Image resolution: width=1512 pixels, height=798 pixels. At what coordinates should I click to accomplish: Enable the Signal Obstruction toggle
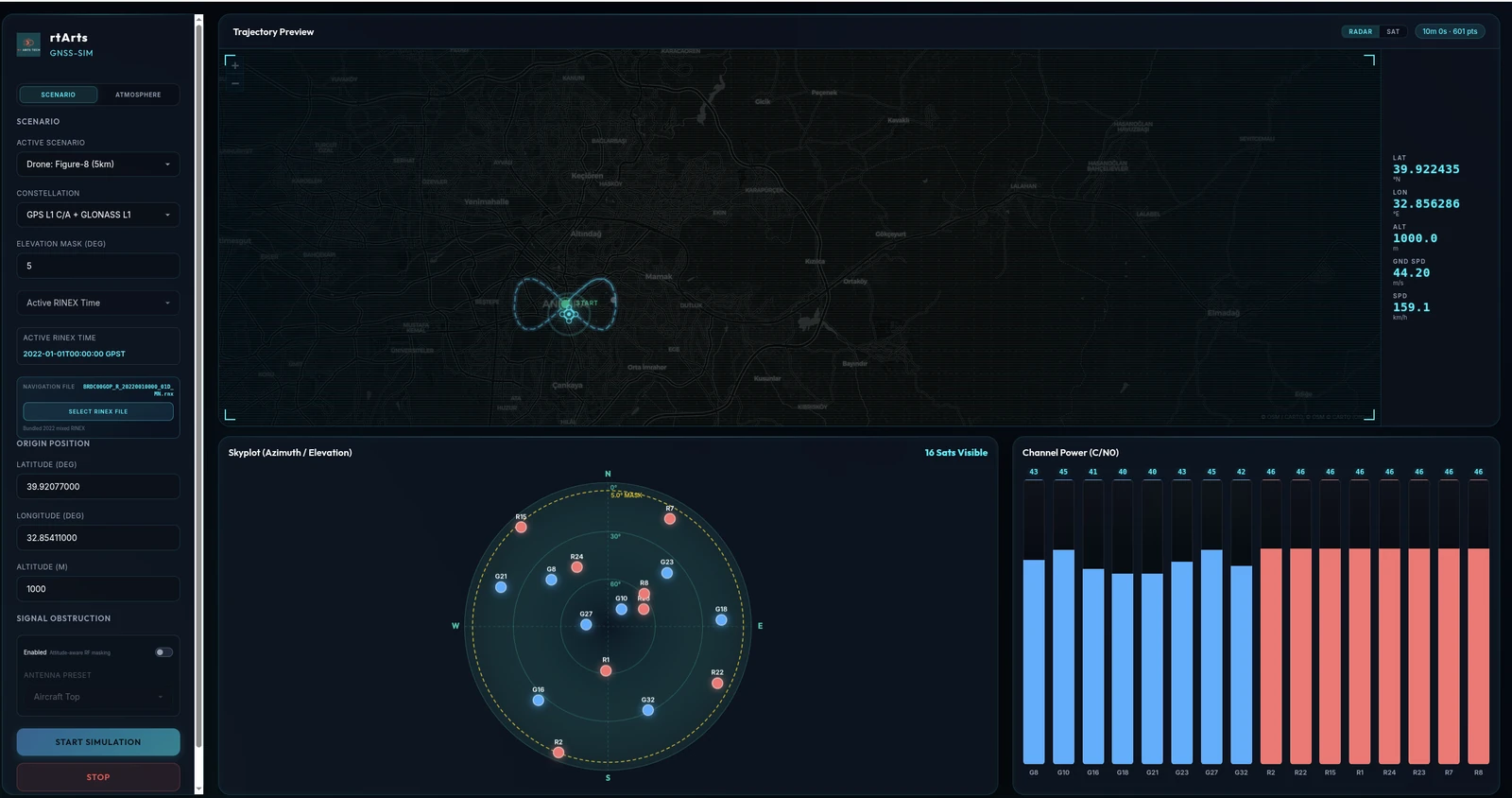point(163,652)
